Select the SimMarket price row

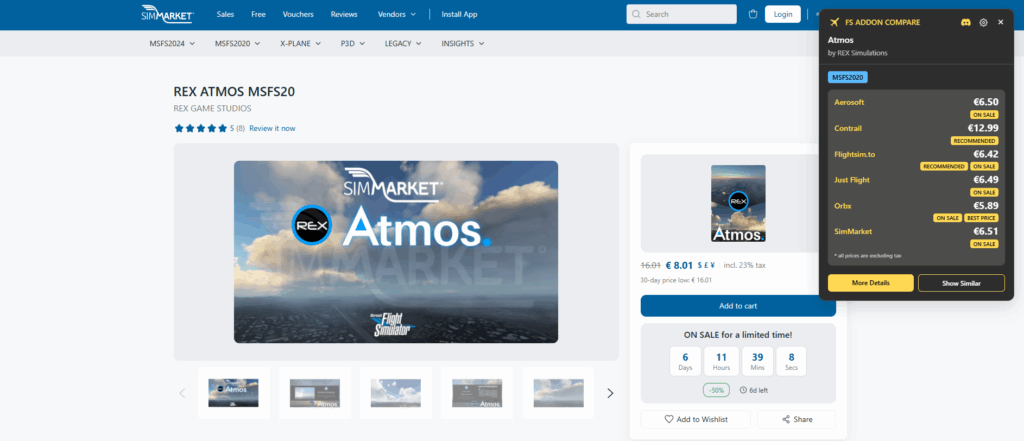coord(916,237)
